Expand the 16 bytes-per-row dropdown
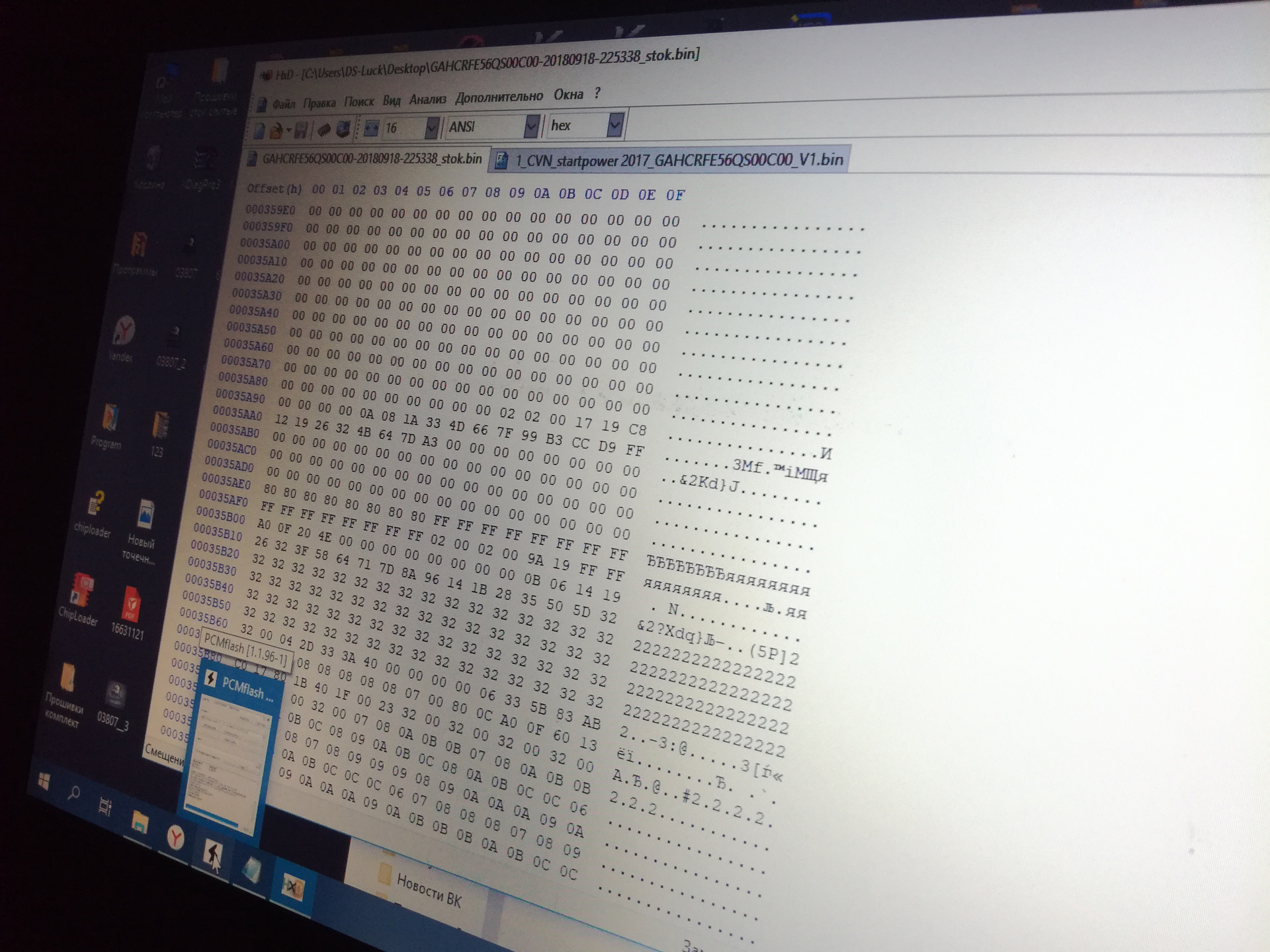The width and height of the screenshot is (1270, 952). click(432, 127)
